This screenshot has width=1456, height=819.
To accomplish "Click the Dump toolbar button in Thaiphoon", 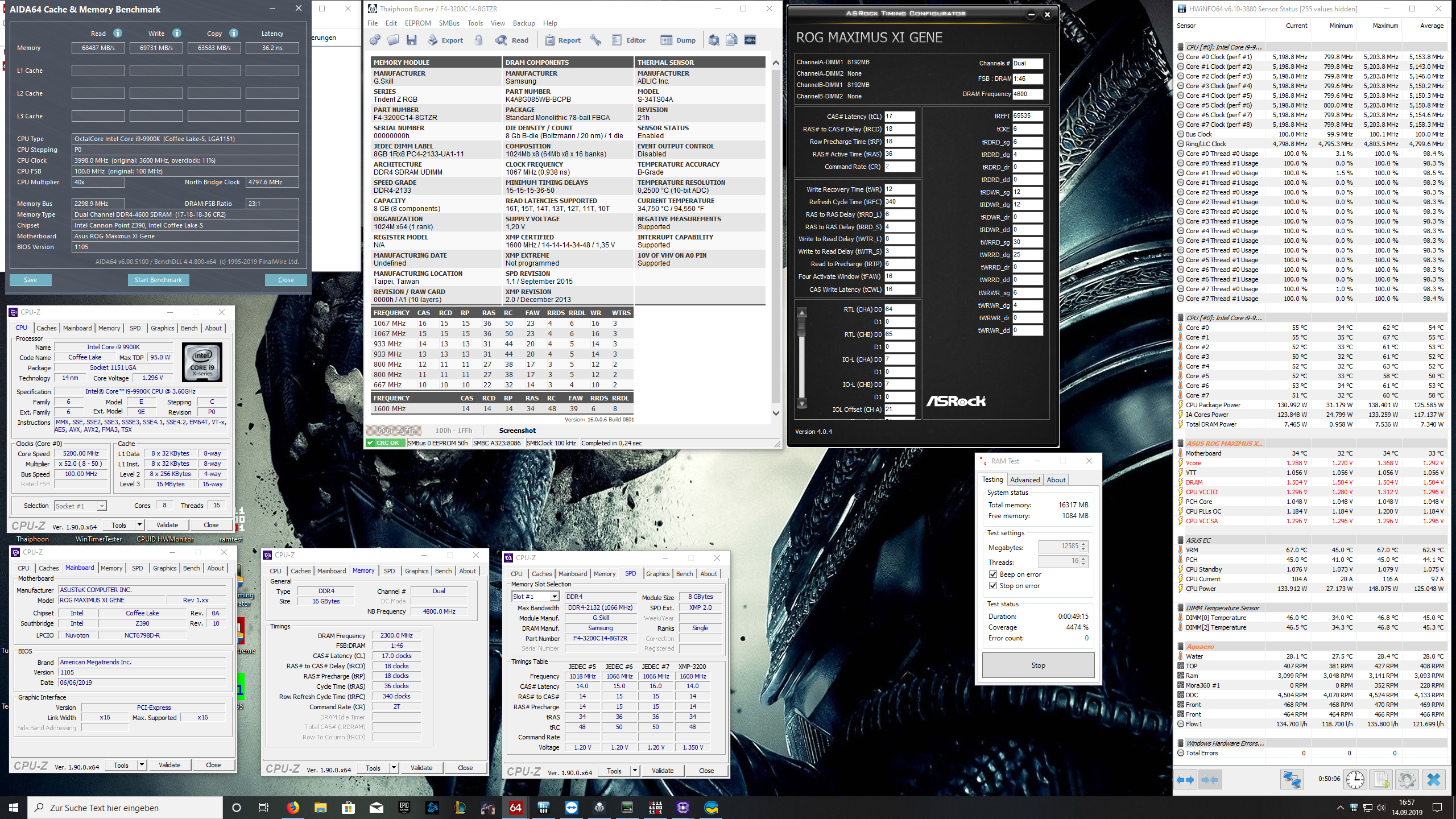I will pos(678,40).
